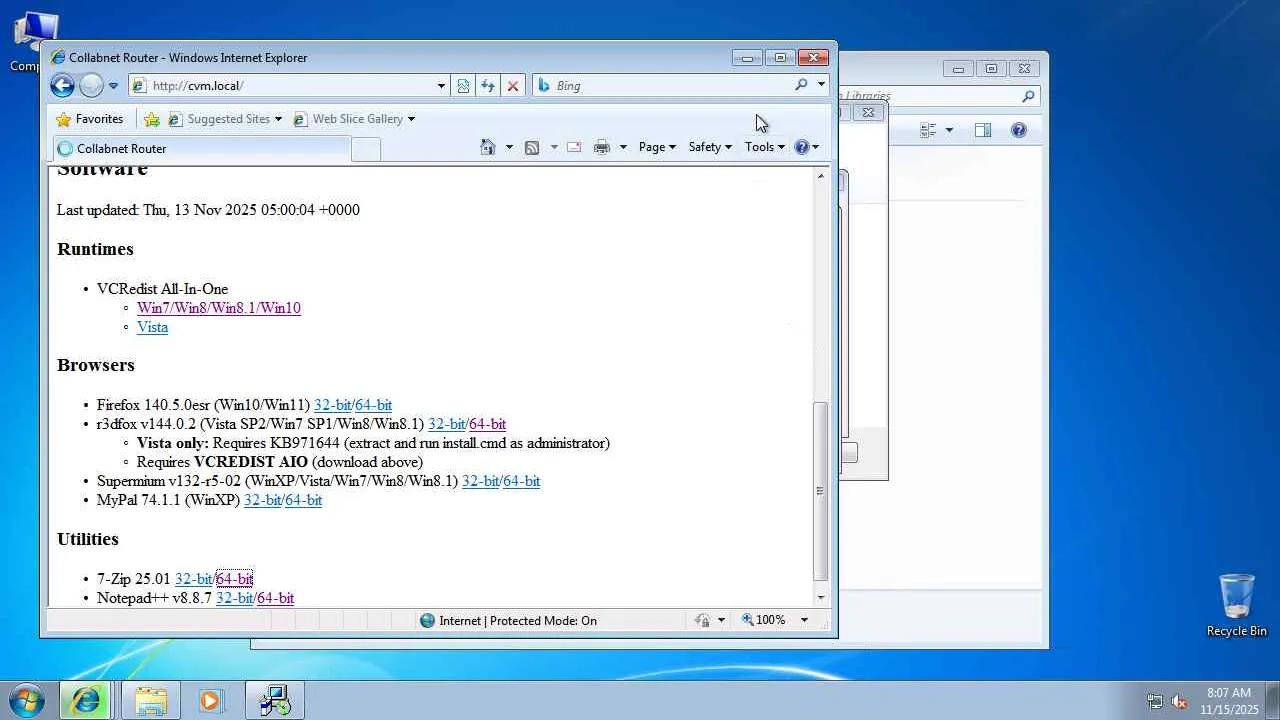Click the address bar URL field
The image size is (1280, 720).
coord(290,86)
